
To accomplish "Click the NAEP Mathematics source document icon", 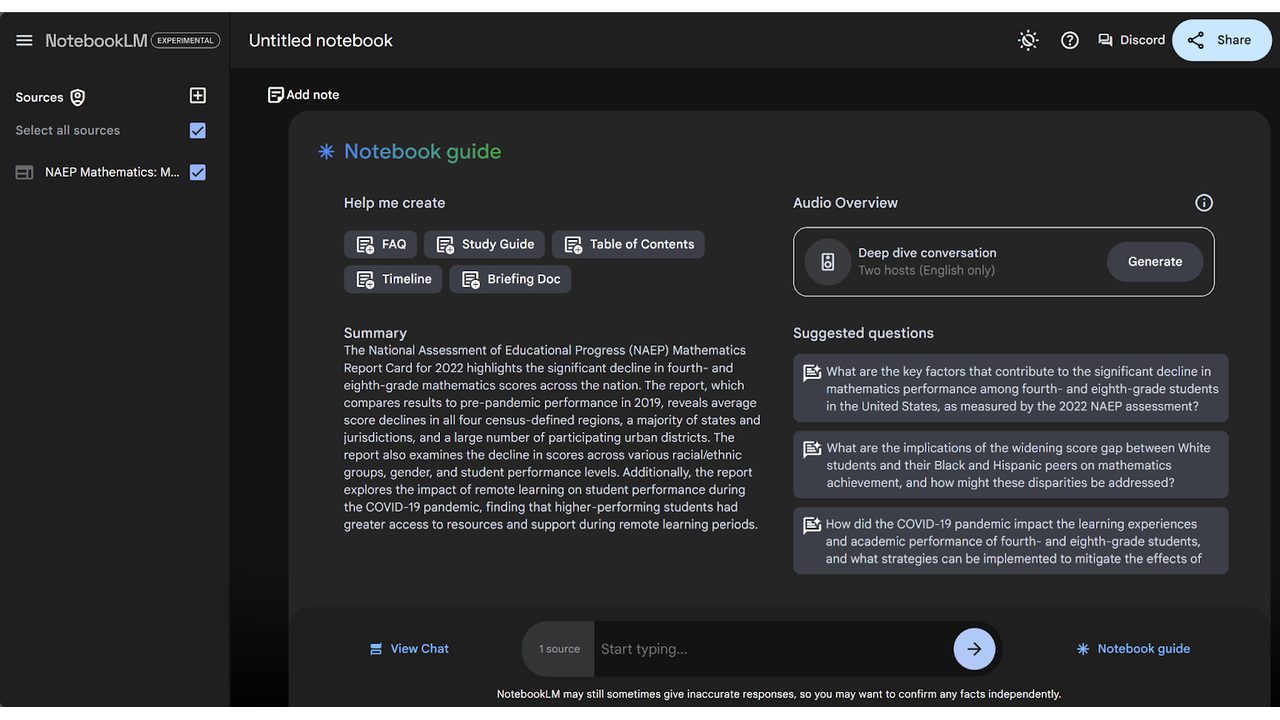I will tap(24, 172).
